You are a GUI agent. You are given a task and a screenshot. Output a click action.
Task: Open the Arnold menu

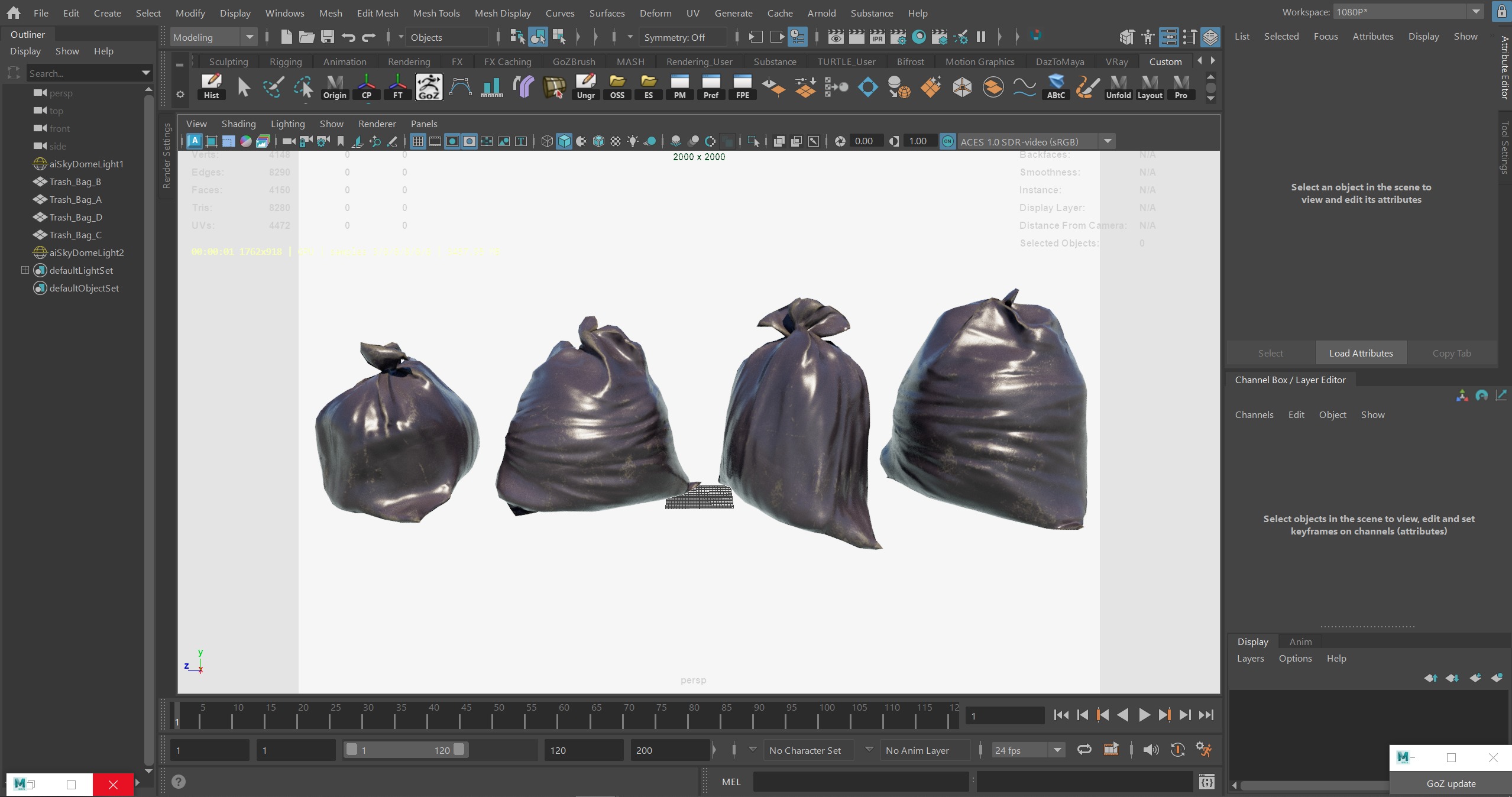tap(821, 13)
